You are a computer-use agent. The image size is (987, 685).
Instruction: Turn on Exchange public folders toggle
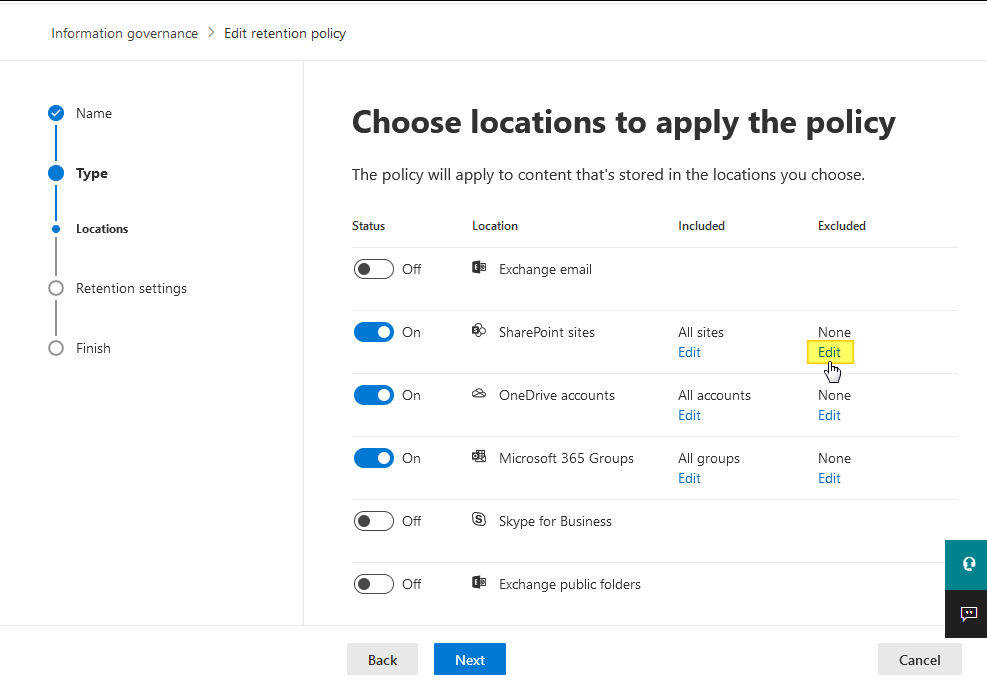374,584
